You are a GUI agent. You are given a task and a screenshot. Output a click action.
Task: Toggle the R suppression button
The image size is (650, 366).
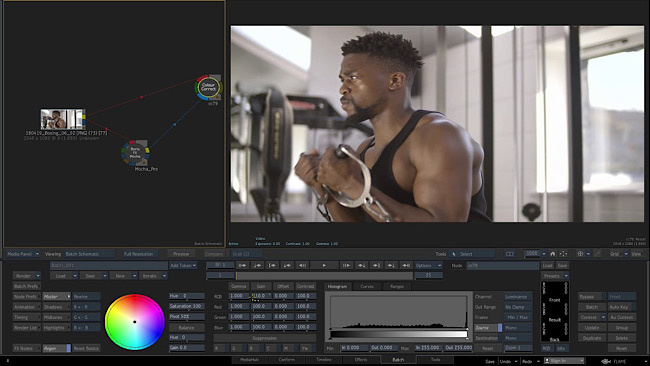click(x=220, y=348)
